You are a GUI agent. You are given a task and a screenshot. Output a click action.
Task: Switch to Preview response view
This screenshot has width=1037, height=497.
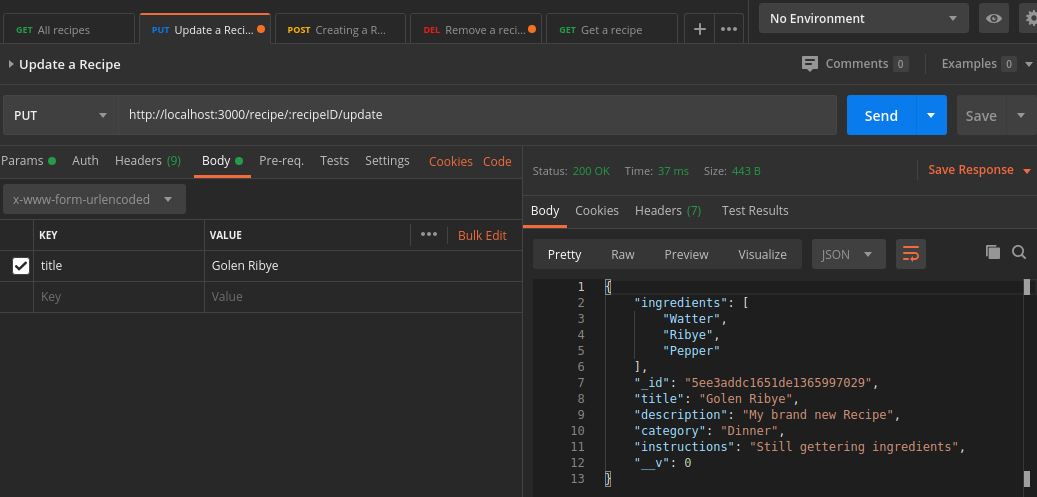click(686, 254)
